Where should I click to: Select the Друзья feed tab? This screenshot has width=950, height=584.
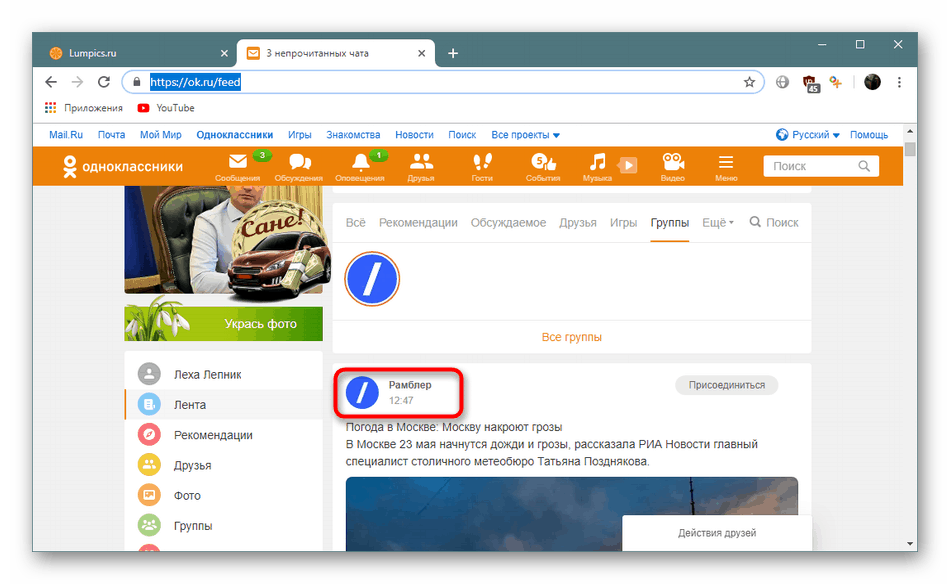[x=577, y=222]
